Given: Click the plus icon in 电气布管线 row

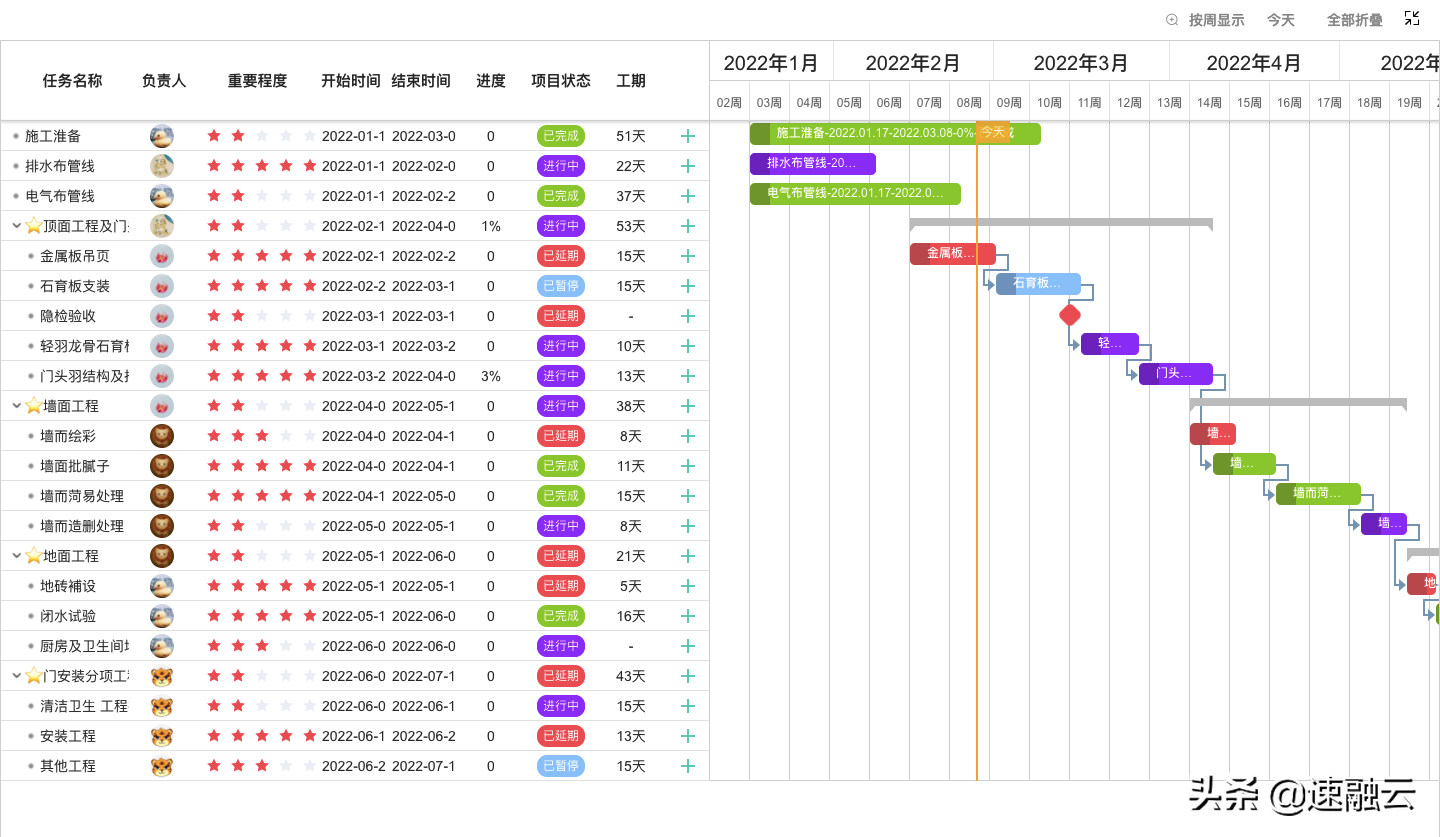Looking at the screenshot, I should (688, 196).
